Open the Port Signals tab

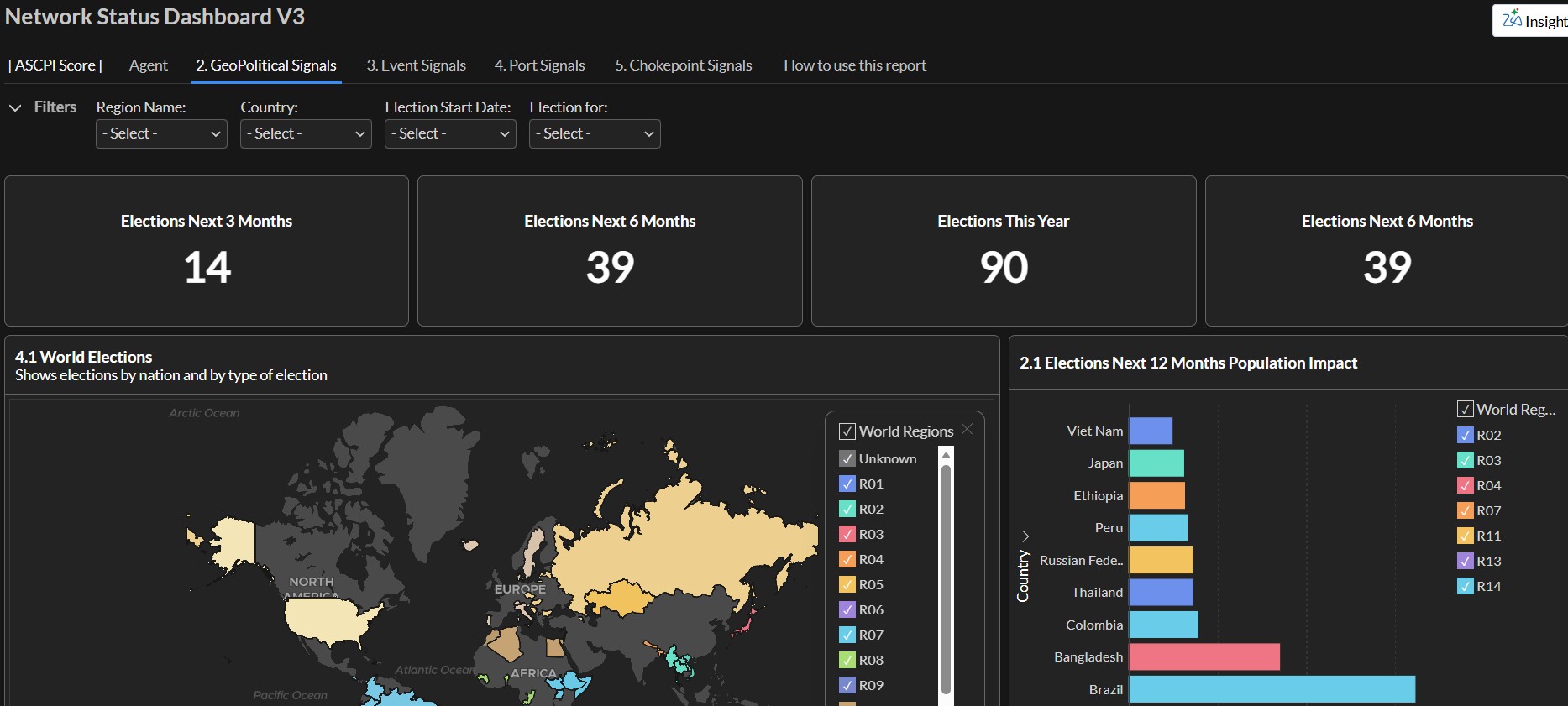pyautogui.click(x=539, y=65)
